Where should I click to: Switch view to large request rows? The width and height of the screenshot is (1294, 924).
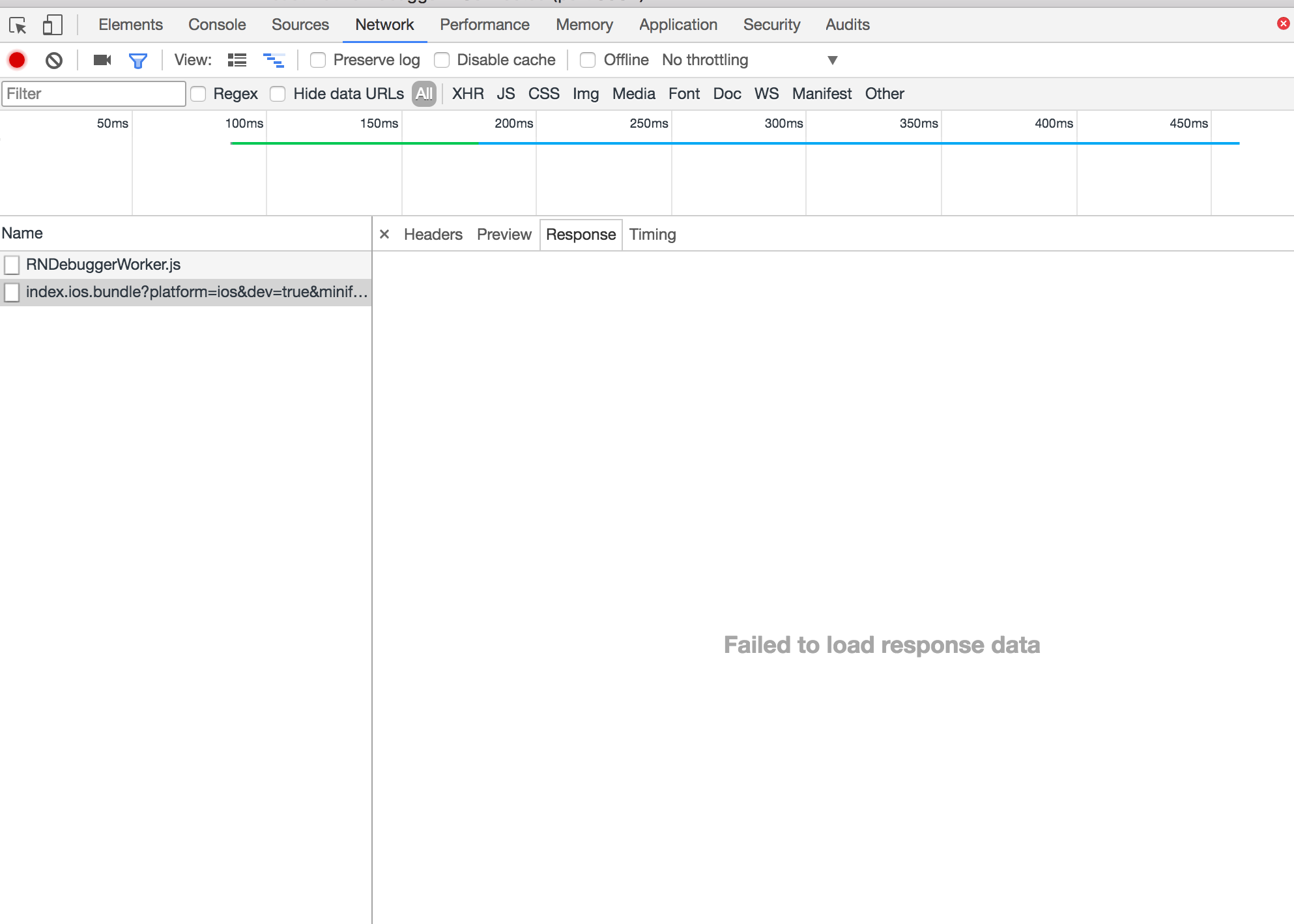237,59
